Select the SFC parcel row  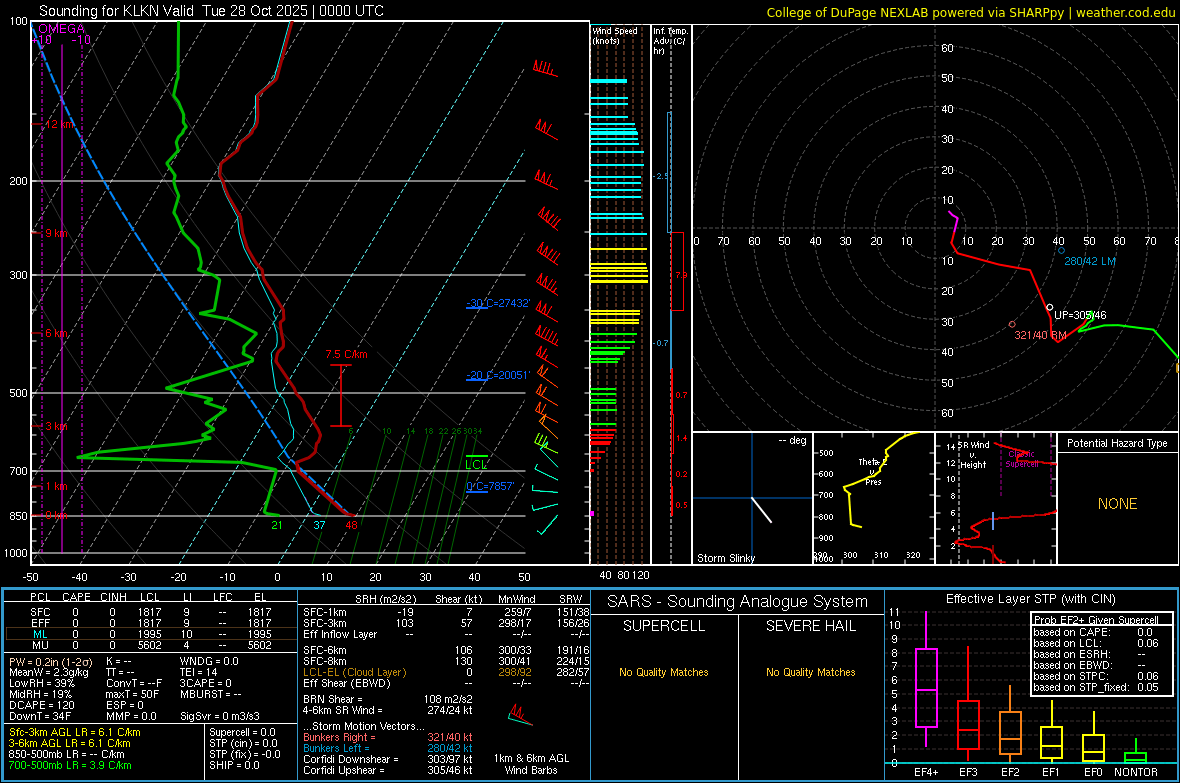pyautogui.click(x=151, y=612)
